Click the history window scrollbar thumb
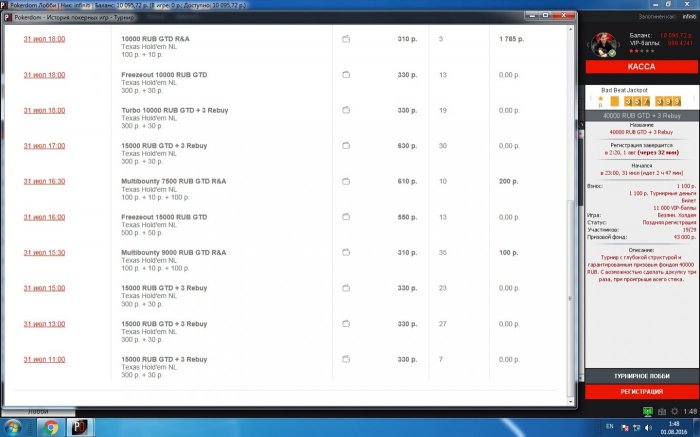Screen dimensions: 700x437 (570, 297)
